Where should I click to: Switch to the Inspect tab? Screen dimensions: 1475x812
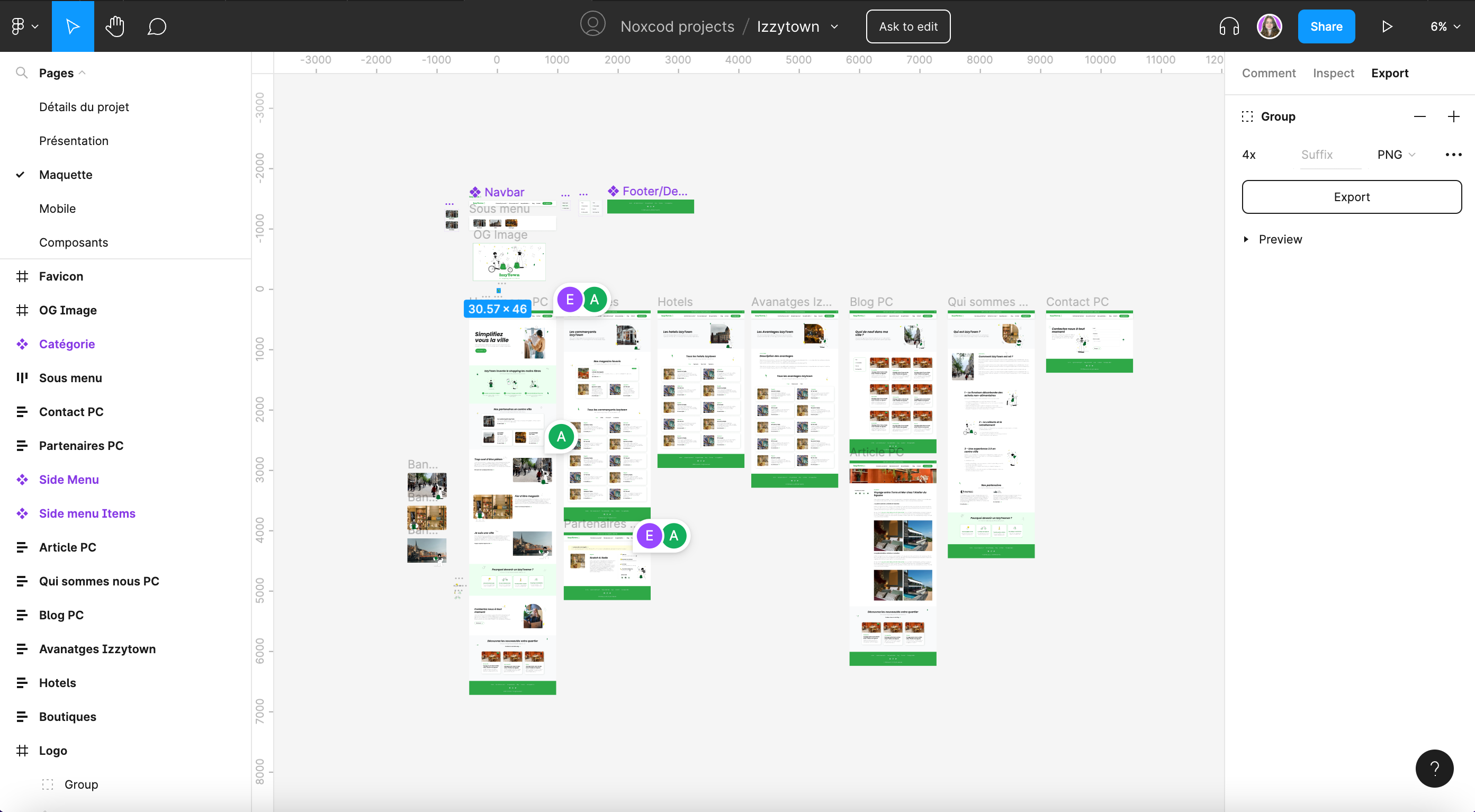click(x=1333, y=73)
